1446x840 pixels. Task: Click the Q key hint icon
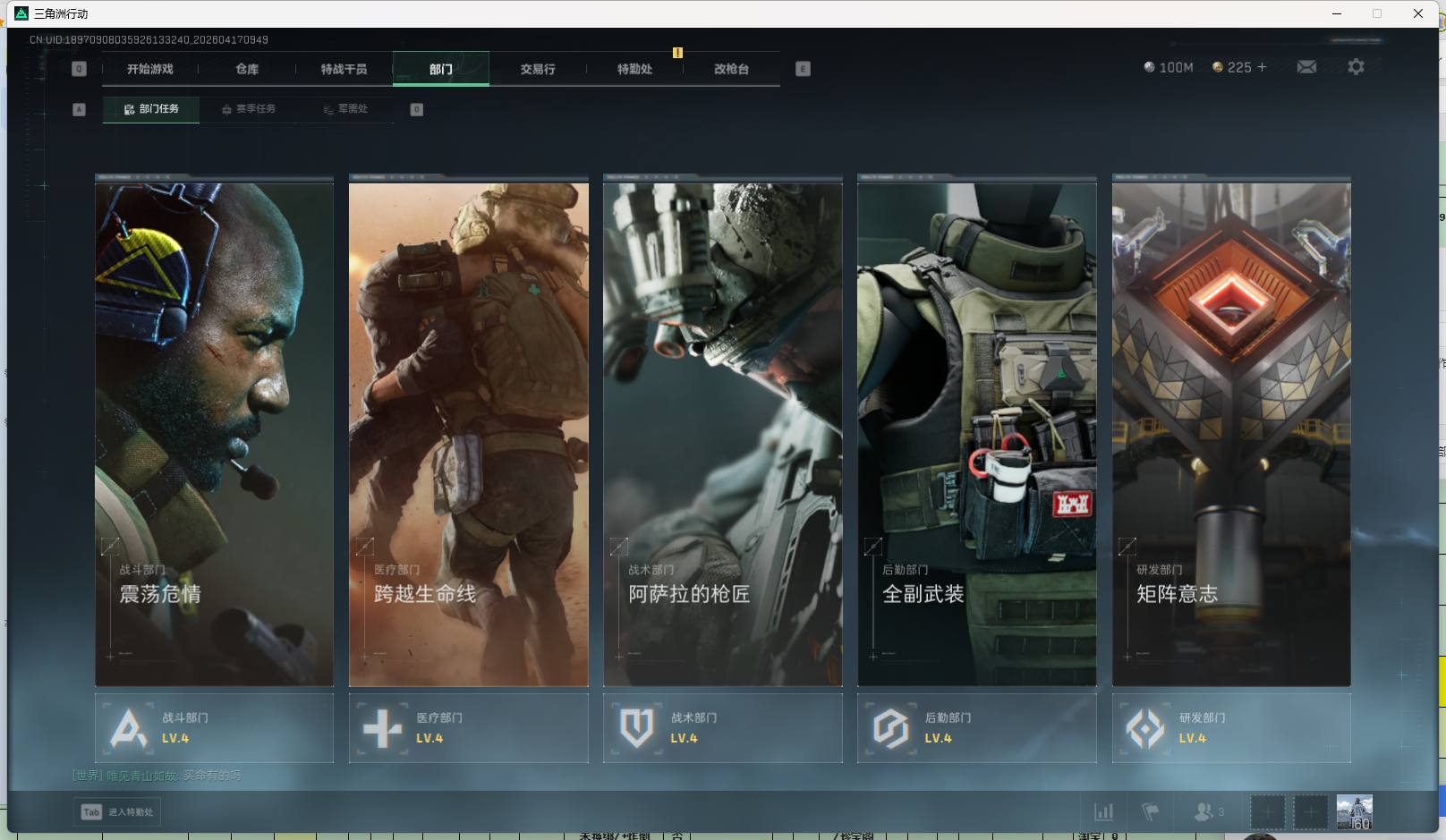pyautogui.click(x=79, y=69)
